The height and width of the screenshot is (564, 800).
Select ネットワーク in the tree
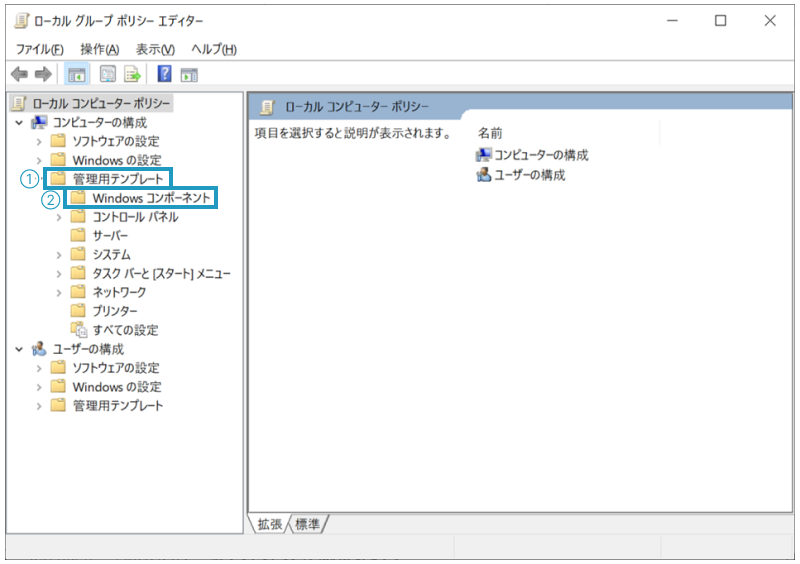point(119,292)
